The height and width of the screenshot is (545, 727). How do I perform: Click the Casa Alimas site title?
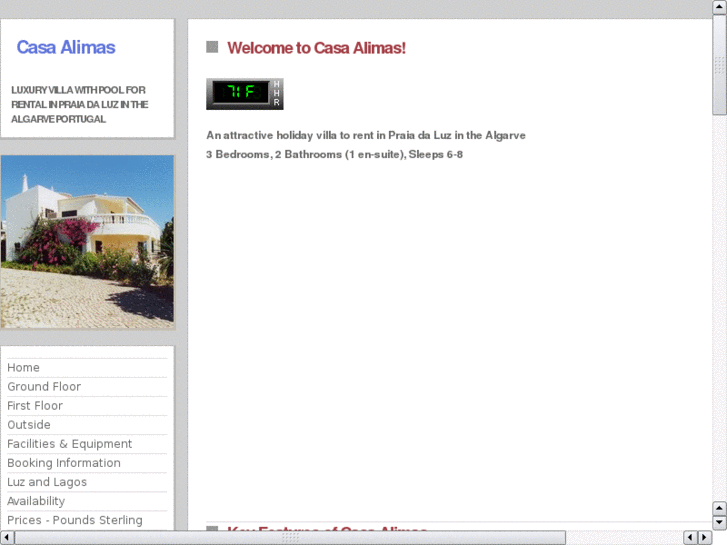[66, 47]
